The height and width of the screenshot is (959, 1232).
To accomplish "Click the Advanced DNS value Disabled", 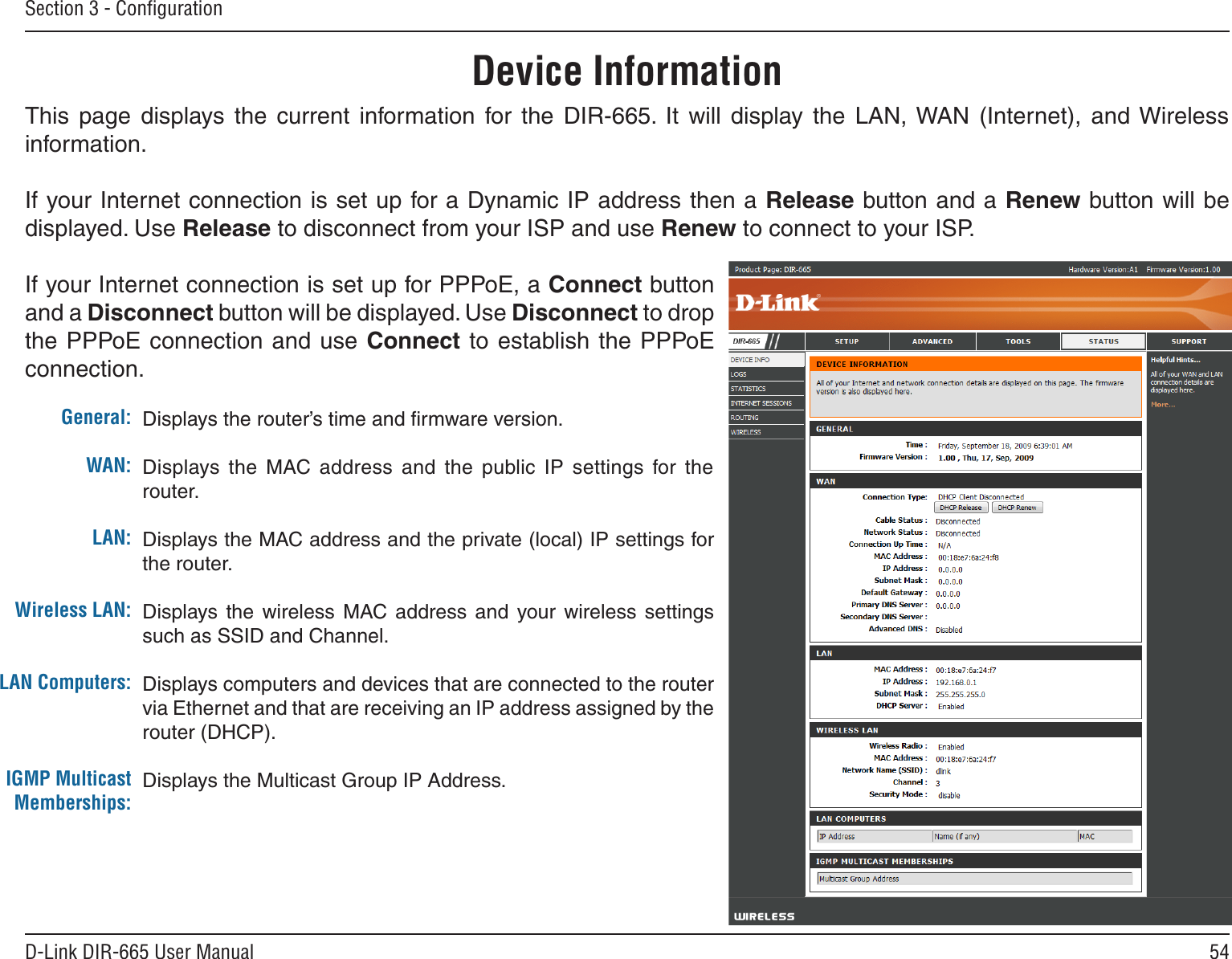I will click(948, 630).
